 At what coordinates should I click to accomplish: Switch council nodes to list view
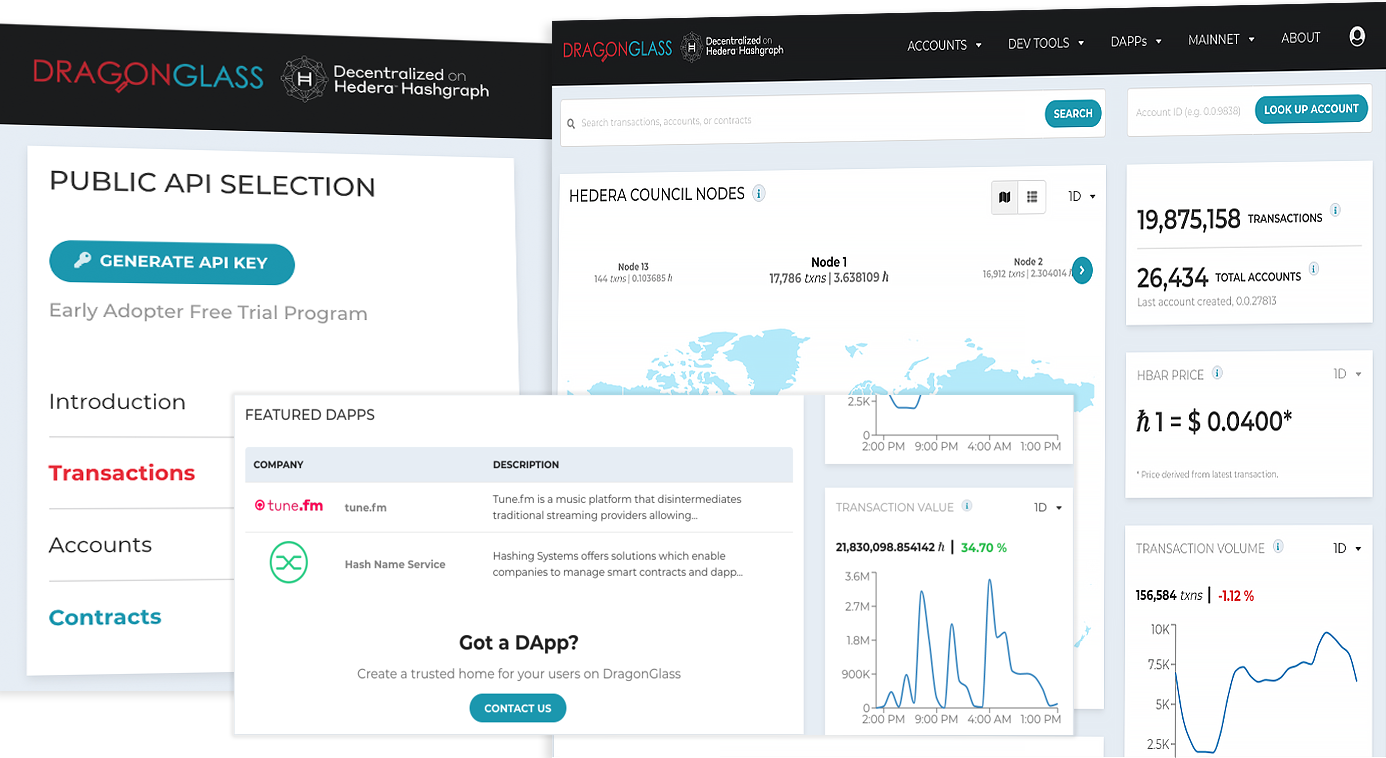click(1032, 197)
